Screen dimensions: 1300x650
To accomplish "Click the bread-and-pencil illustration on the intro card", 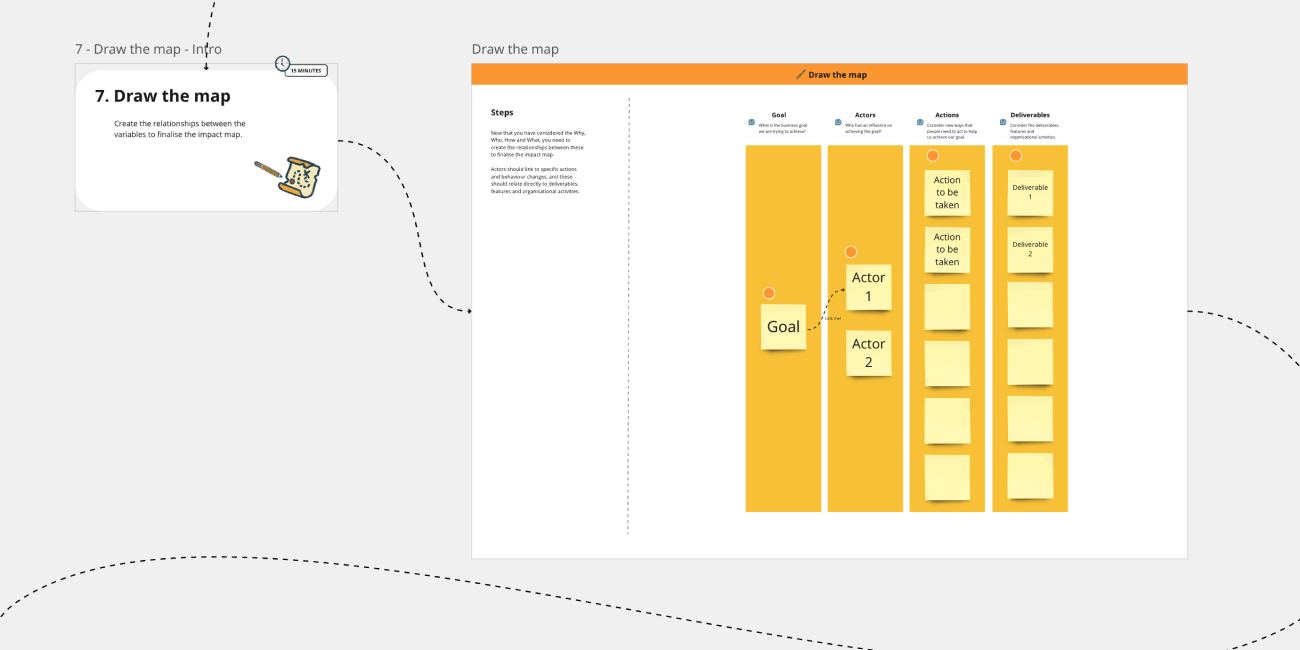I will tap(290, 179).
